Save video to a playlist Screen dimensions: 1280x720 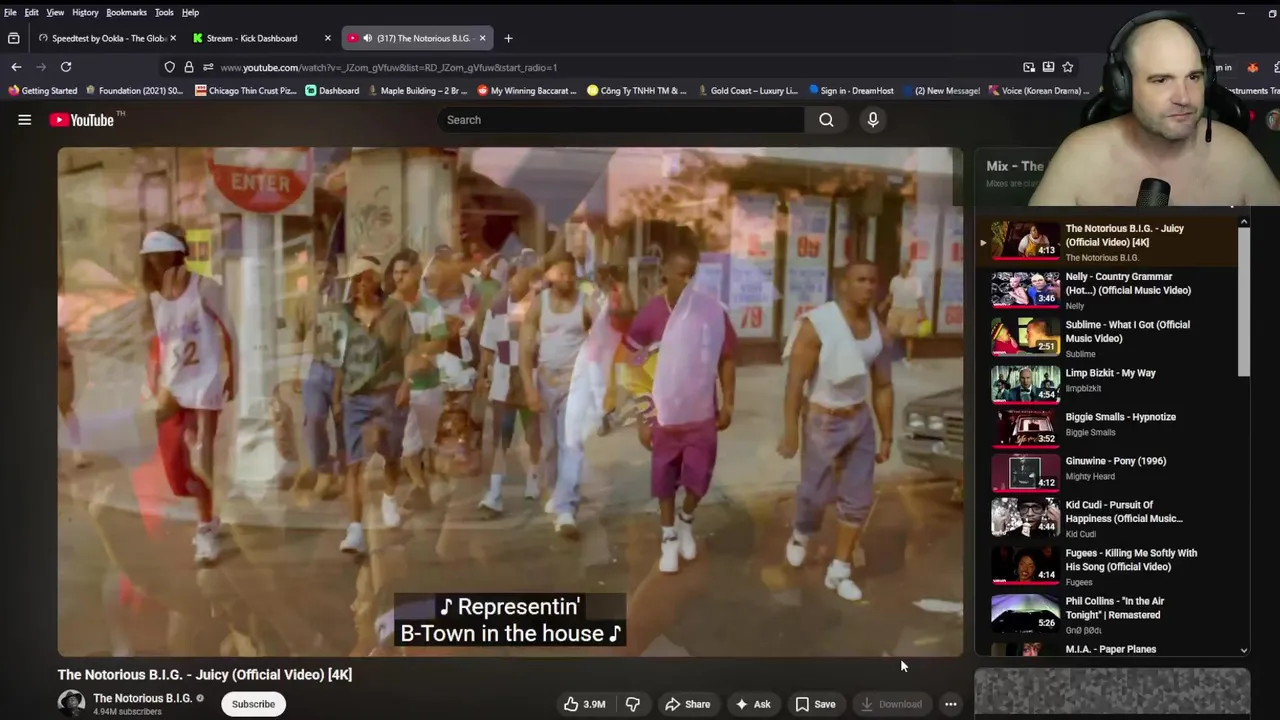point(815,704)
